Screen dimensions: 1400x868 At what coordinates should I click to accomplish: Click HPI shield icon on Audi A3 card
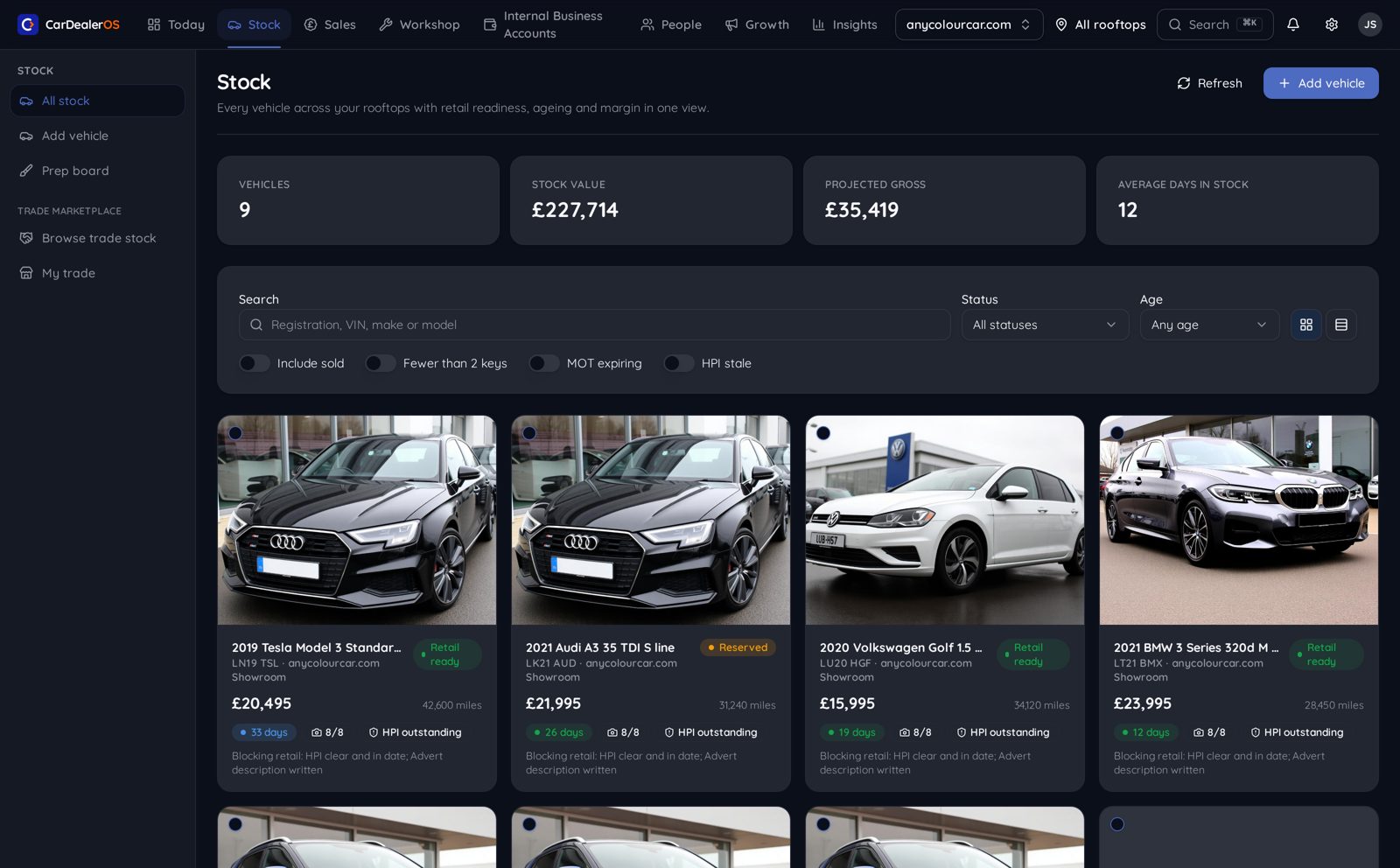669,732
